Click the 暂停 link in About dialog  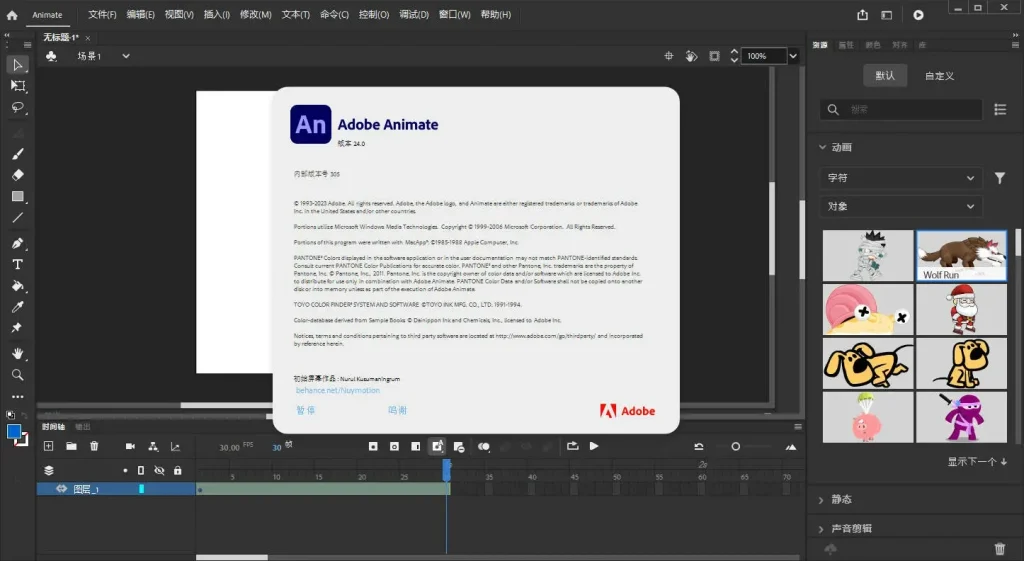[306, 410]
